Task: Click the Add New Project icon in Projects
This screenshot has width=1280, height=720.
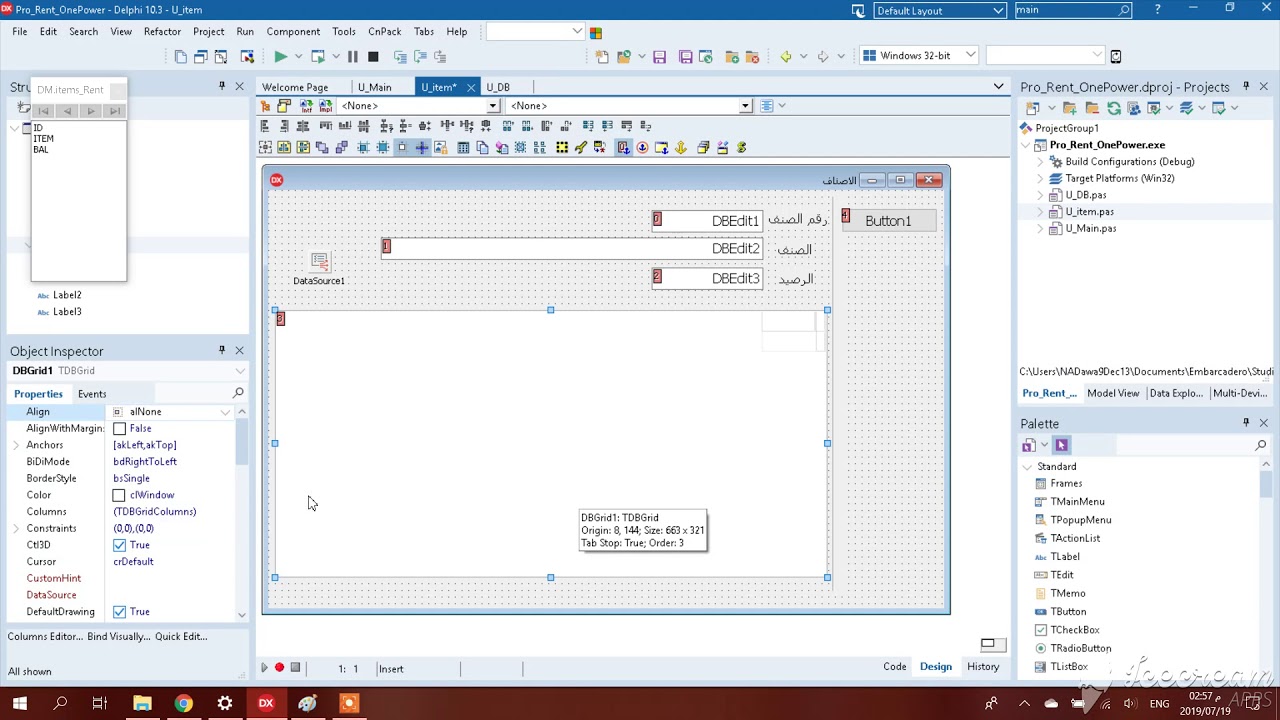Action: pos(1069,108)
